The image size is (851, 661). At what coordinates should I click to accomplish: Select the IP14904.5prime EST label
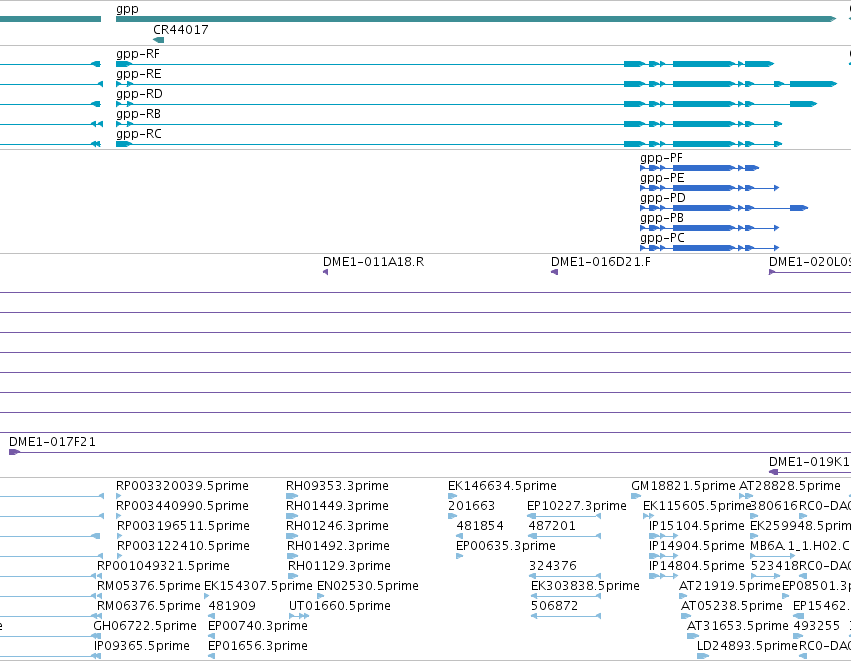(x=697, y=546)
